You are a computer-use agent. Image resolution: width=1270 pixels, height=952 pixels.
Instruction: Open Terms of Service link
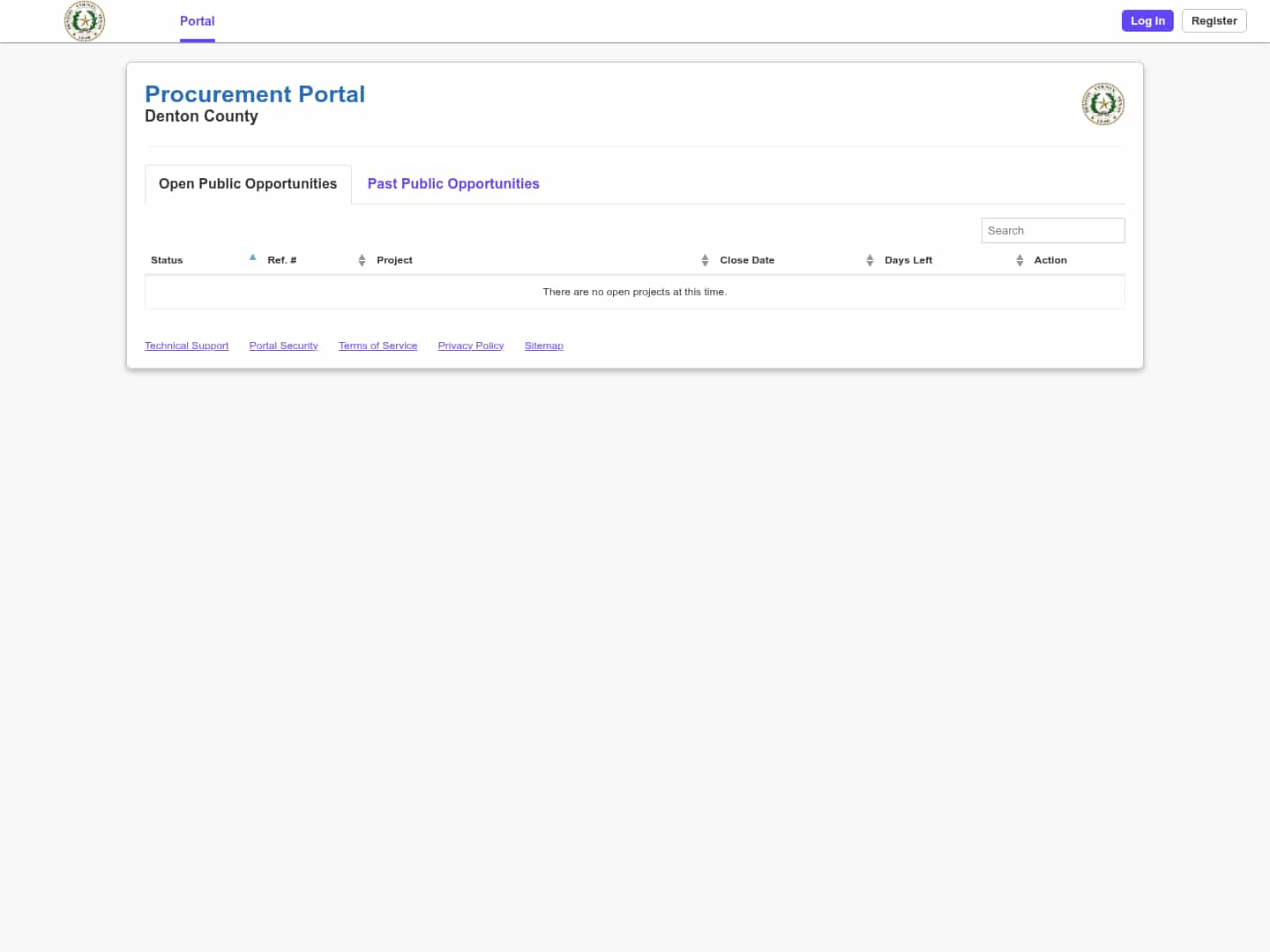378,346
